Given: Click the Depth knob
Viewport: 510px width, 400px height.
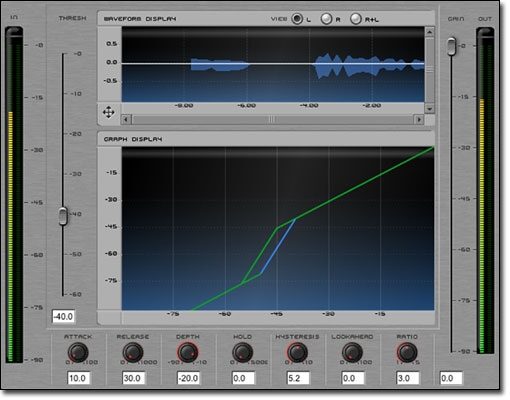Looking at the screenshot, I should [x=188, y=353].
